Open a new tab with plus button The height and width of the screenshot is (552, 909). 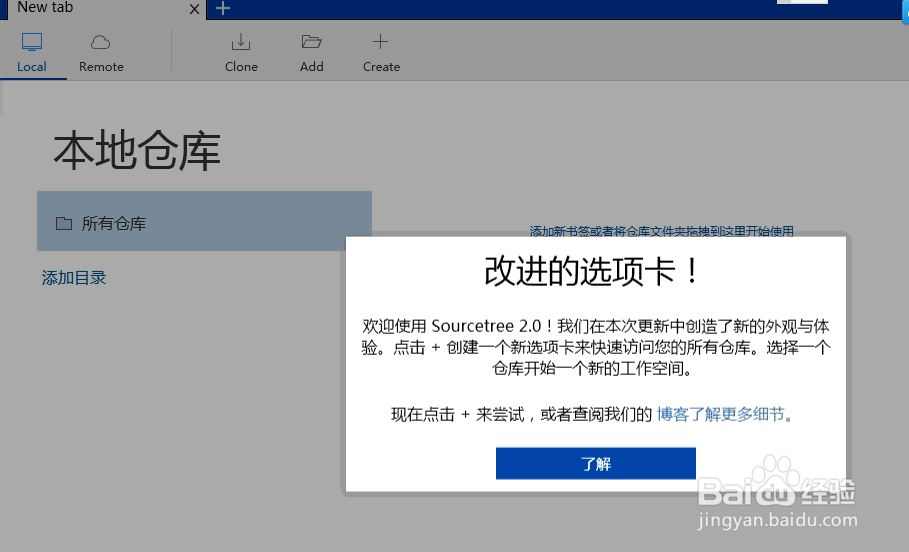[x=223, y=8]
